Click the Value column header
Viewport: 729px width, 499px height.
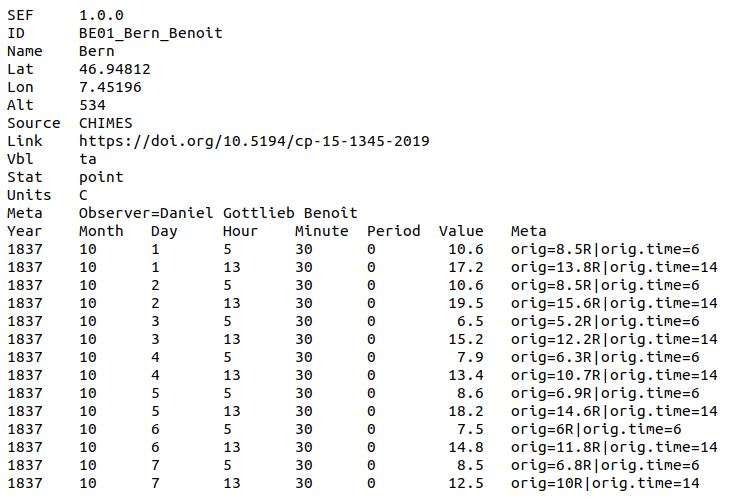point(461,231)
